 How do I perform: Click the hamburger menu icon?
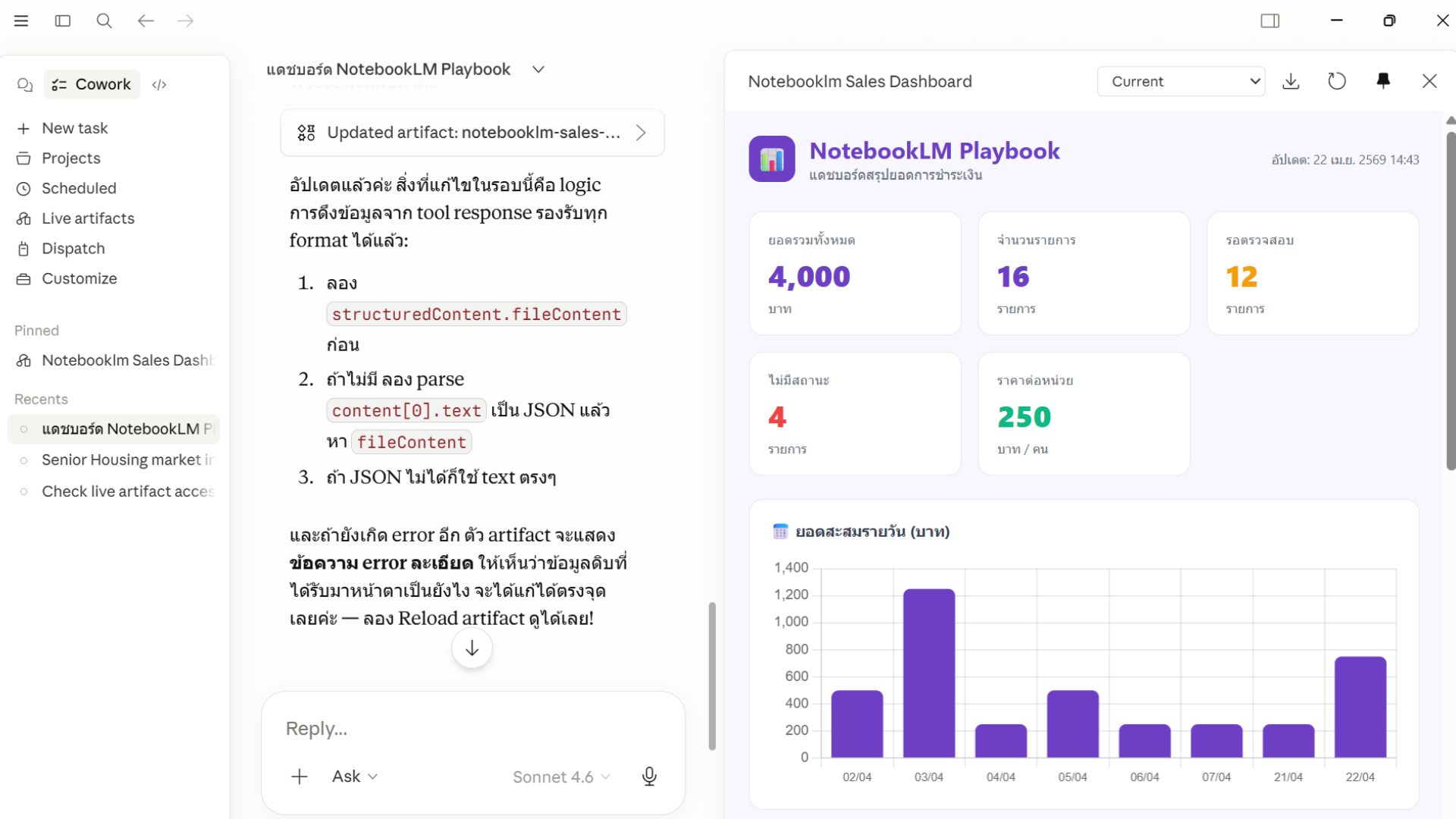click(x=21, y=21)
